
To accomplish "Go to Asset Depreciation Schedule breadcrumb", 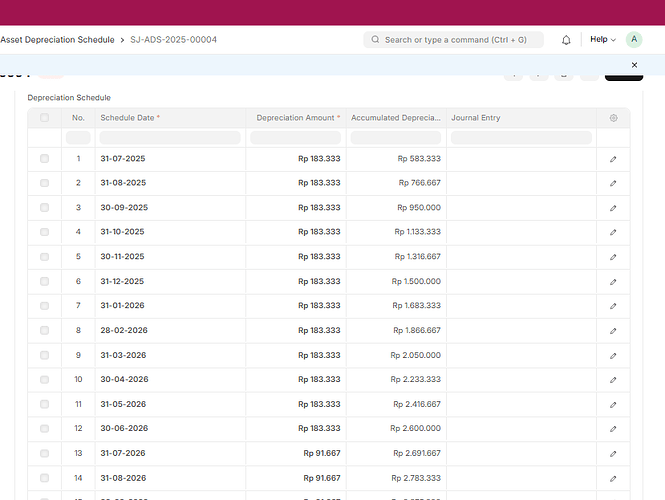I will click(57, 39).
